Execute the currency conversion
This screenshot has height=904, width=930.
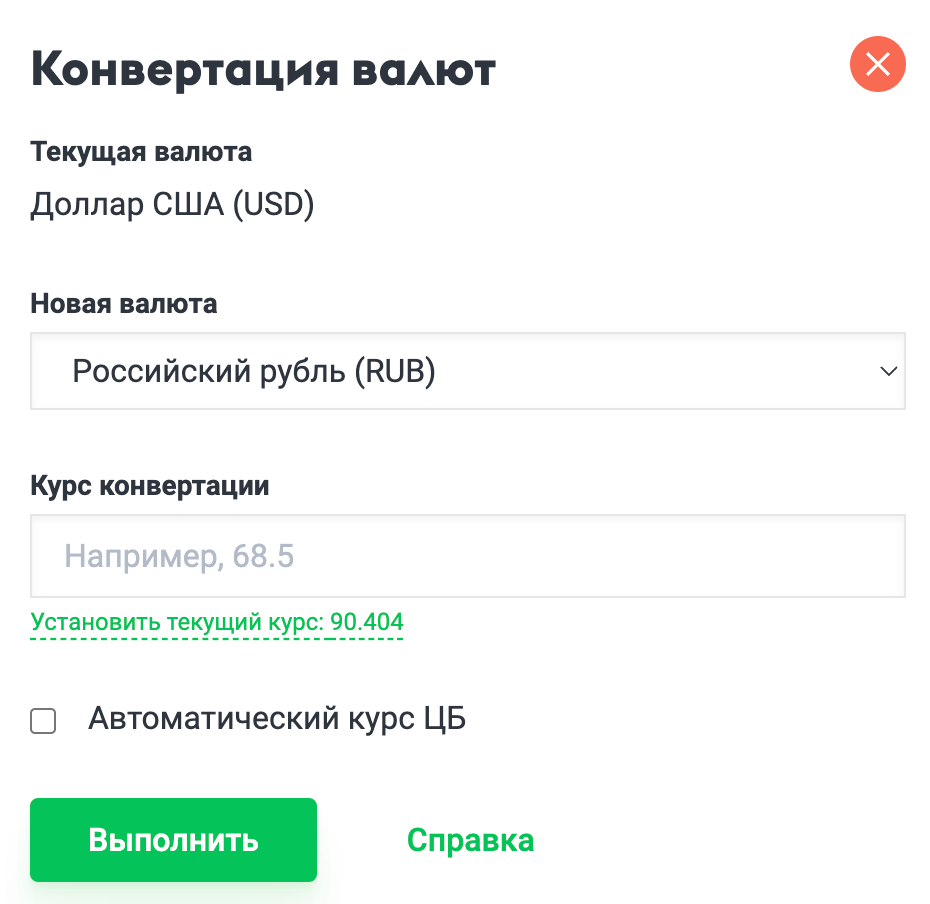(173, 839)
